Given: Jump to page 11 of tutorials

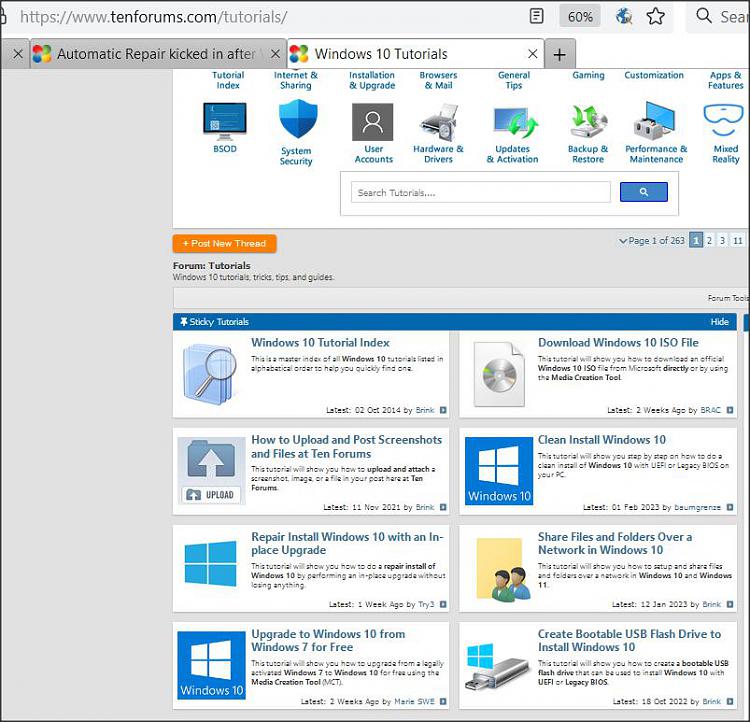Looking at the screenshot, I should [738, 241].
